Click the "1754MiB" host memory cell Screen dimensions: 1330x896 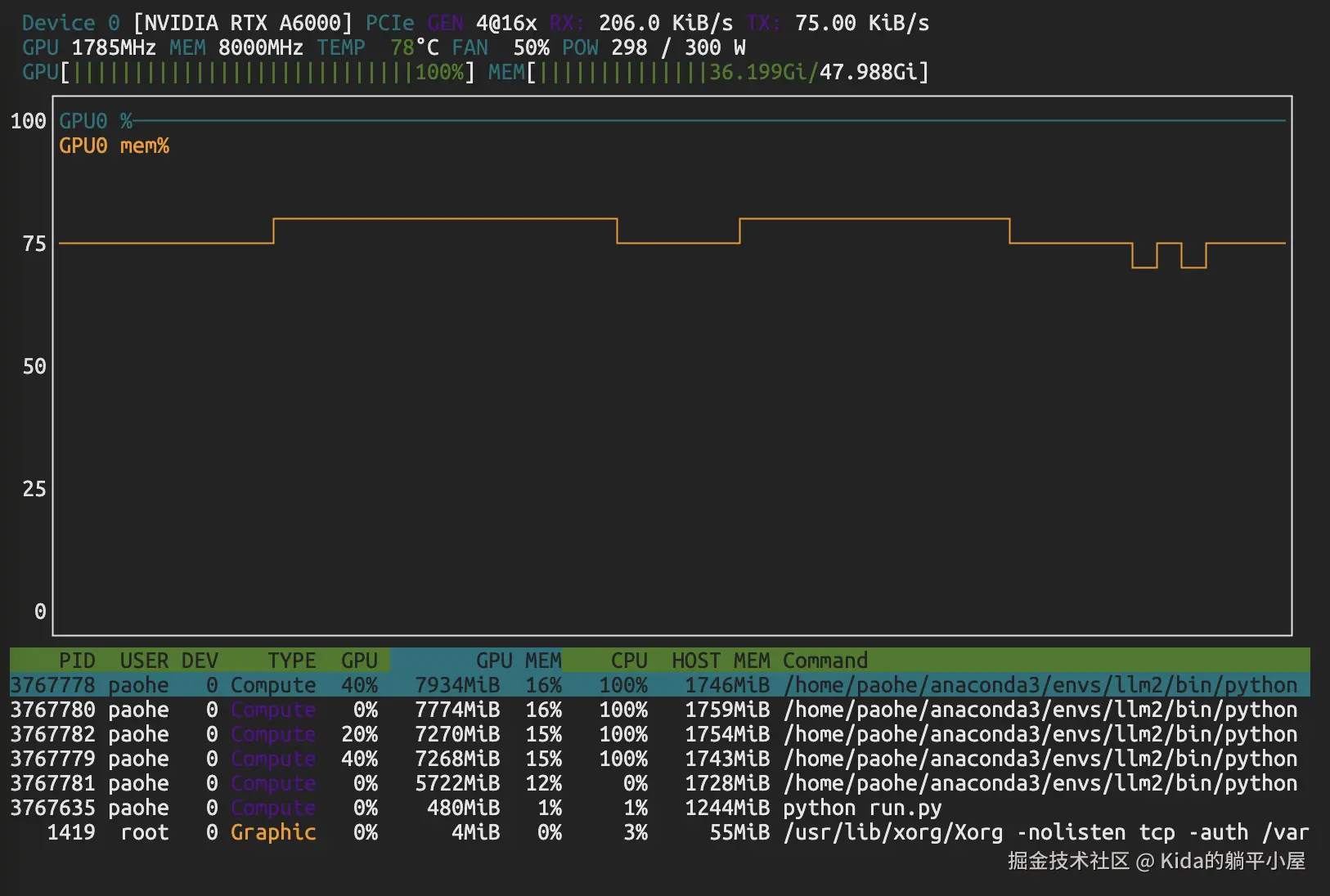pyautogui.click(x=727, y=734)
